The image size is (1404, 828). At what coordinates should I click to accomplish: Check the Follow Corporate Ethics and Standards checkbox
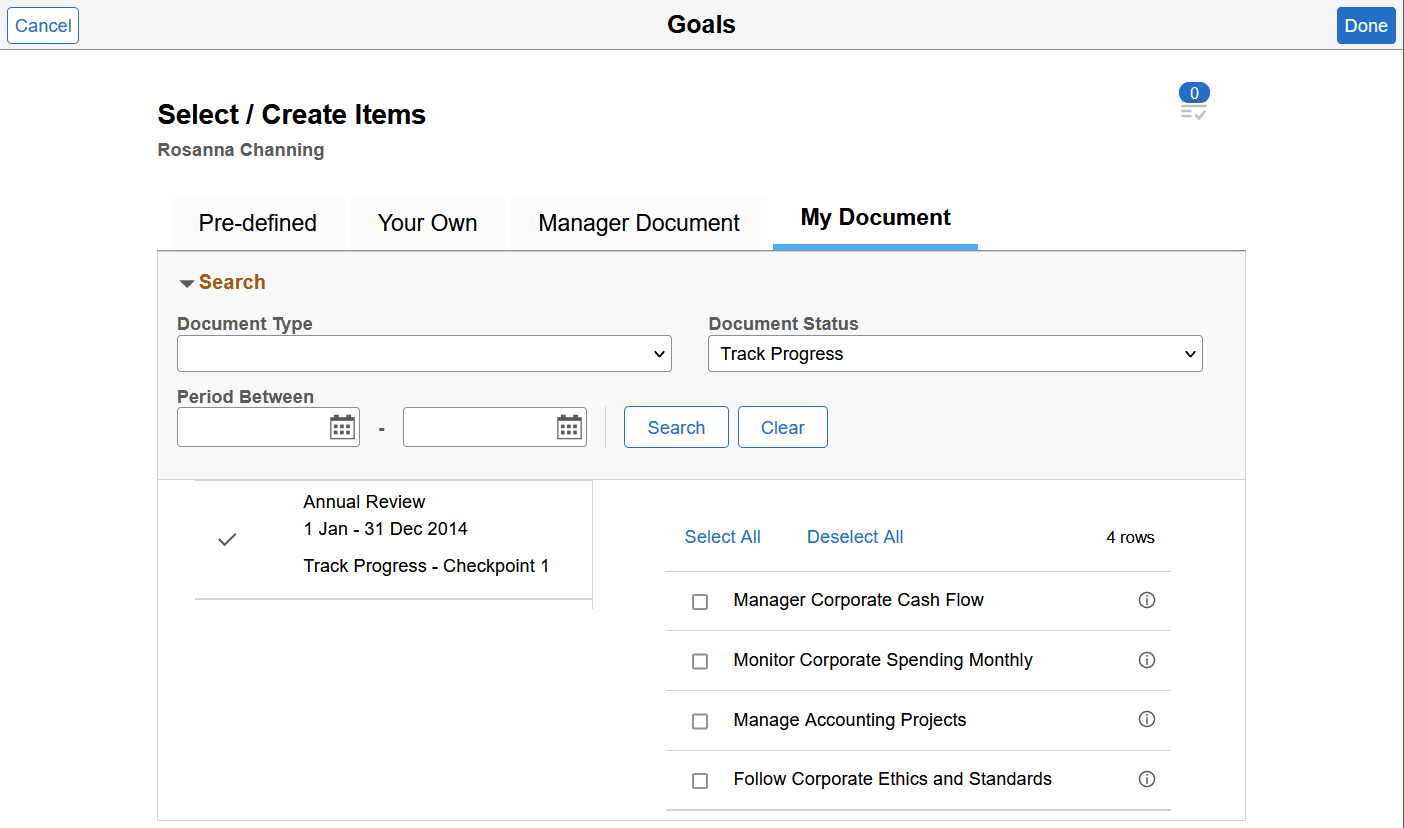(x=699, y=779)
